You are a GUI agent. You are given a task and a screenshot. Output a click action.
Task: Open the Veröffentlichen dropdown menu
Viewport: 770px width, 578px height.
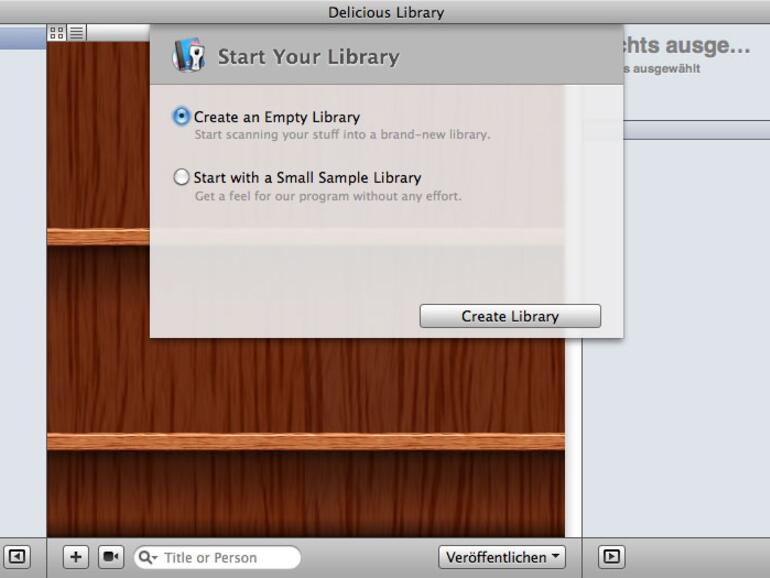click(x=502, y=557)
